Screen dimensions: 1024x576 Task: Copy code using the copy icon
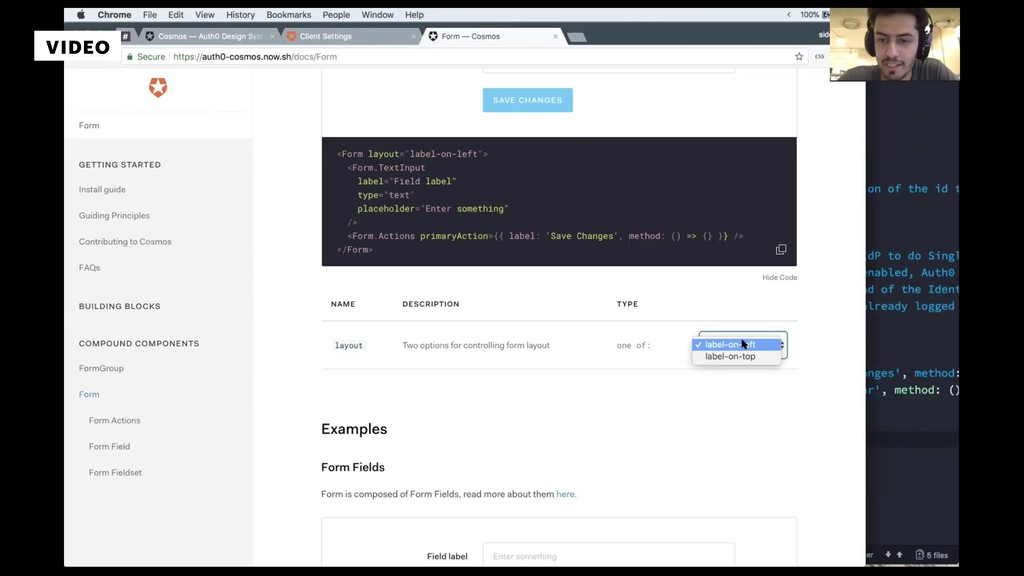tap(780, 249)
